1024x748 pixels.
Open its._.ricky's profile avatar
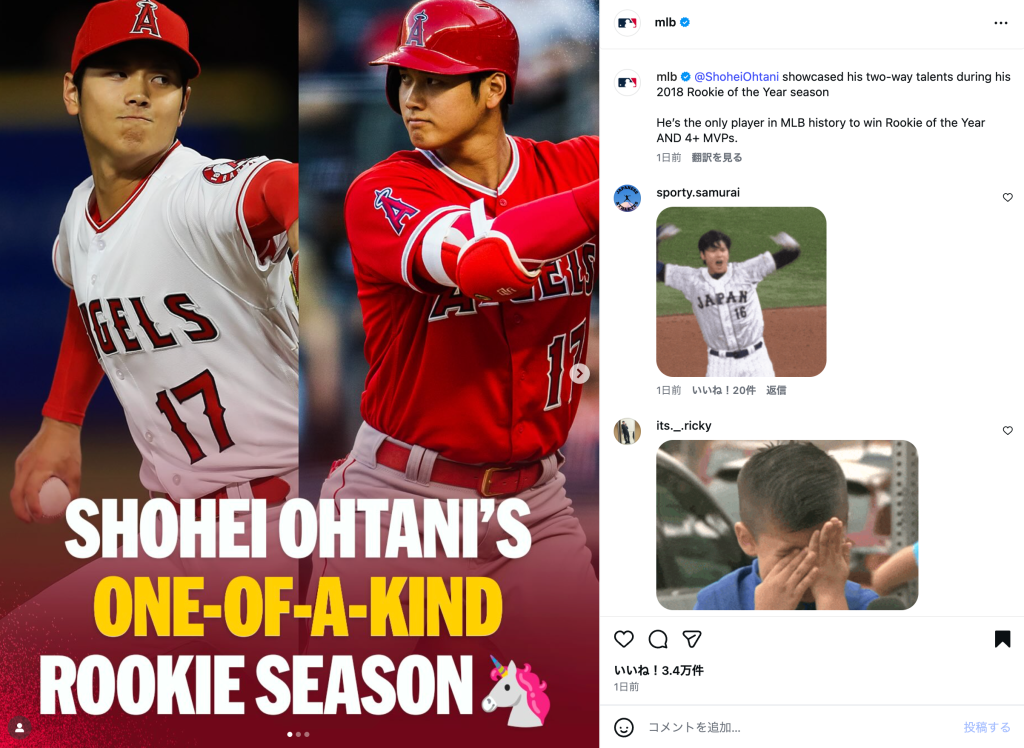tap(627, 431)
